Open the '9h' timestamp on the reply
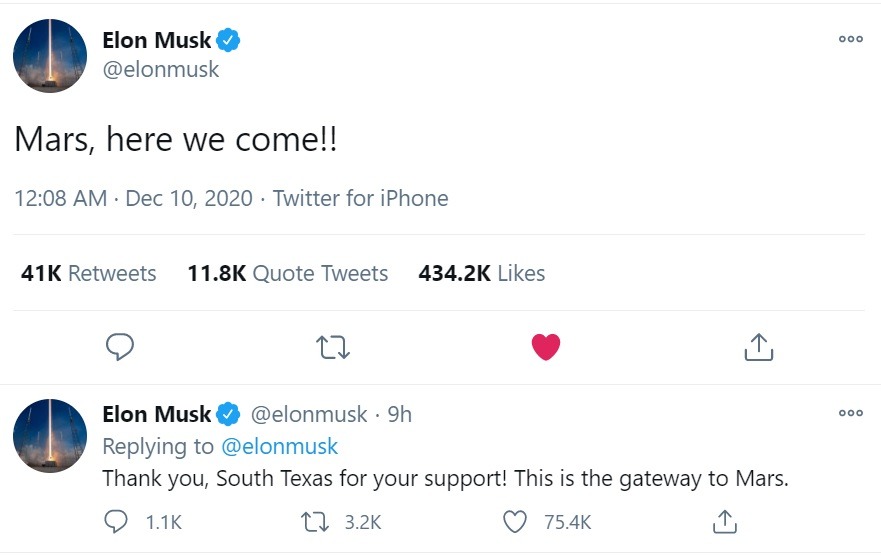The height and width of the screenshot is (556, 881). pyautogui.click(x=399, y=414)
